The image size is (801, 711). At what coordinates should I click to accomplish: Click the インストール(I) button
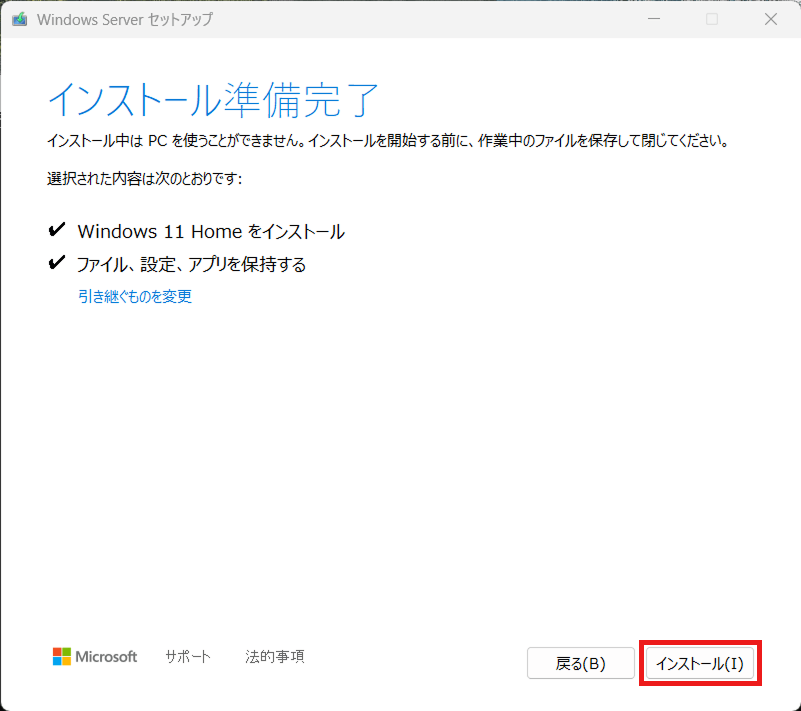click(x=700, y=663)
